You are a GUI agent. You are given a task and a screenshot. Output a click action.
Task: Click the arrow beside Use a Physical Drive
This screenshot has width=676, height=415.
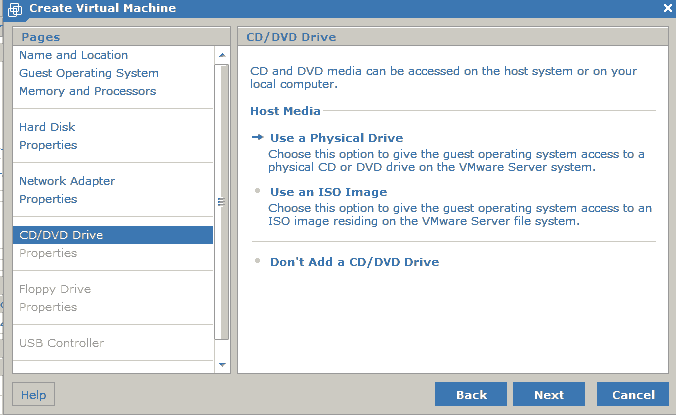click(257, 137)
